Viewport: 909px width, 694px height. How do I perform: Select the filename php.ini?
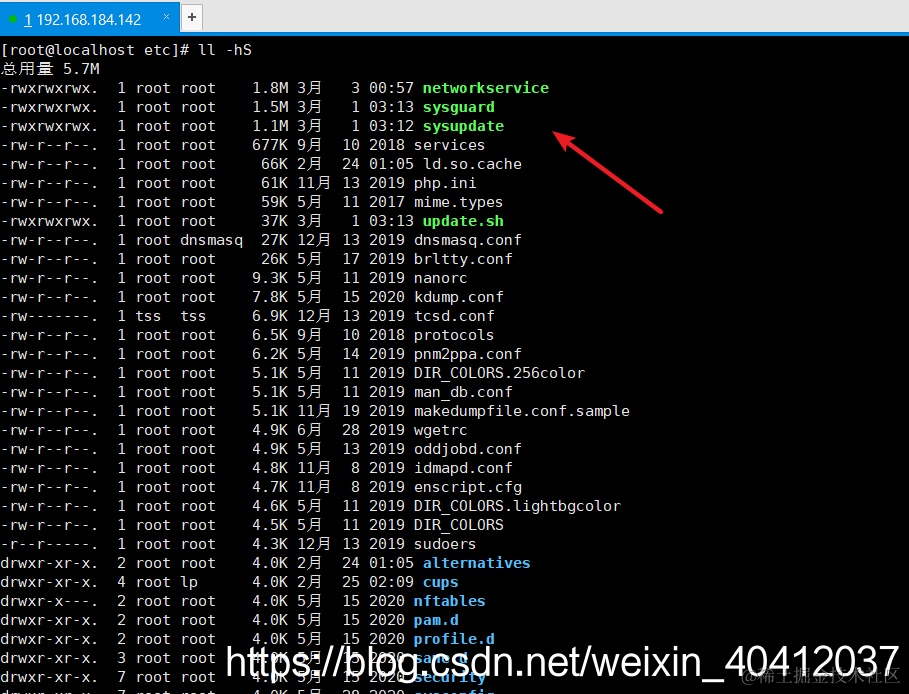coord(445,183)
